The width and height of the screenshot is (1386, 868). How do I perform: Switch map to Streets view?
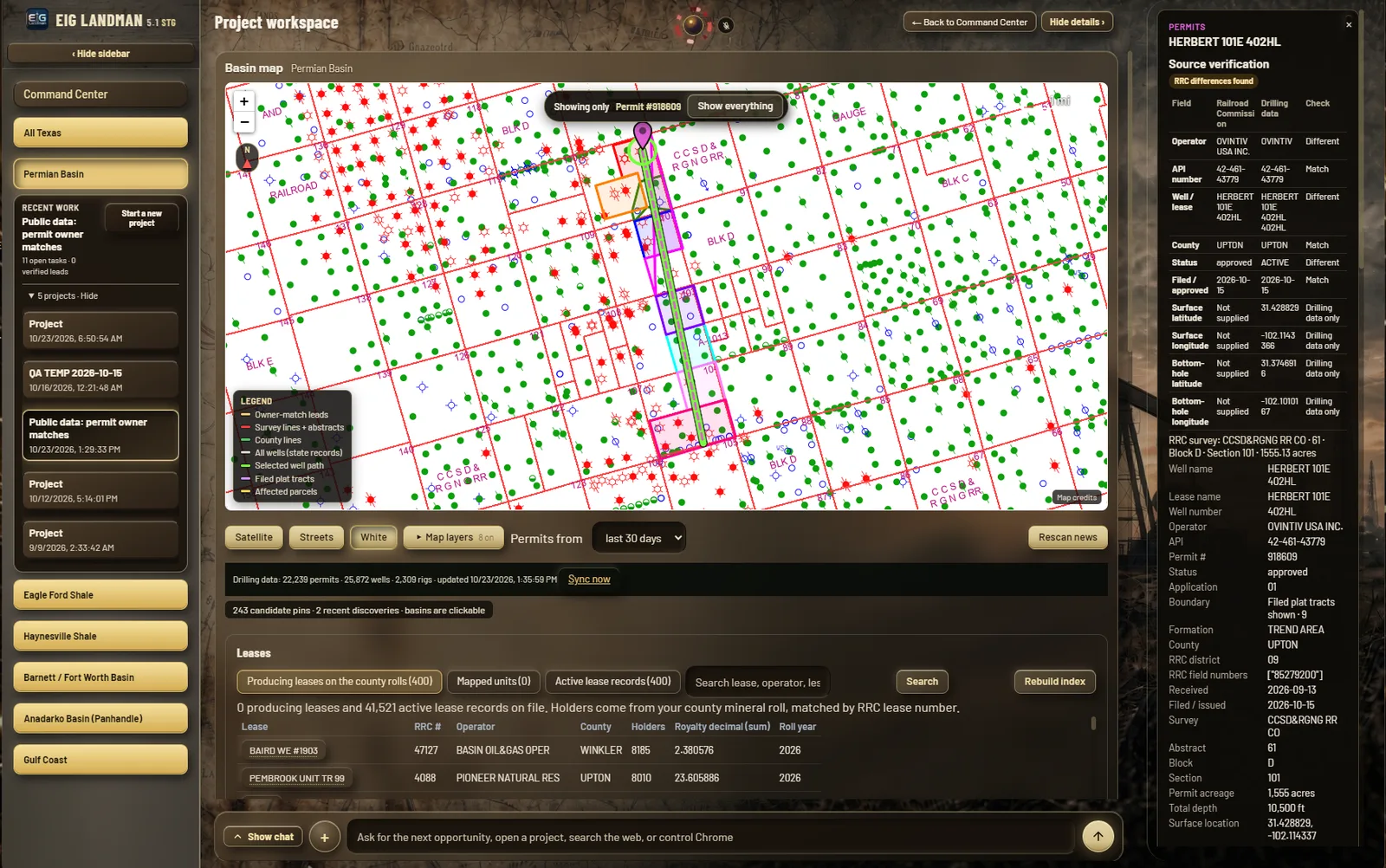[316, 538]
